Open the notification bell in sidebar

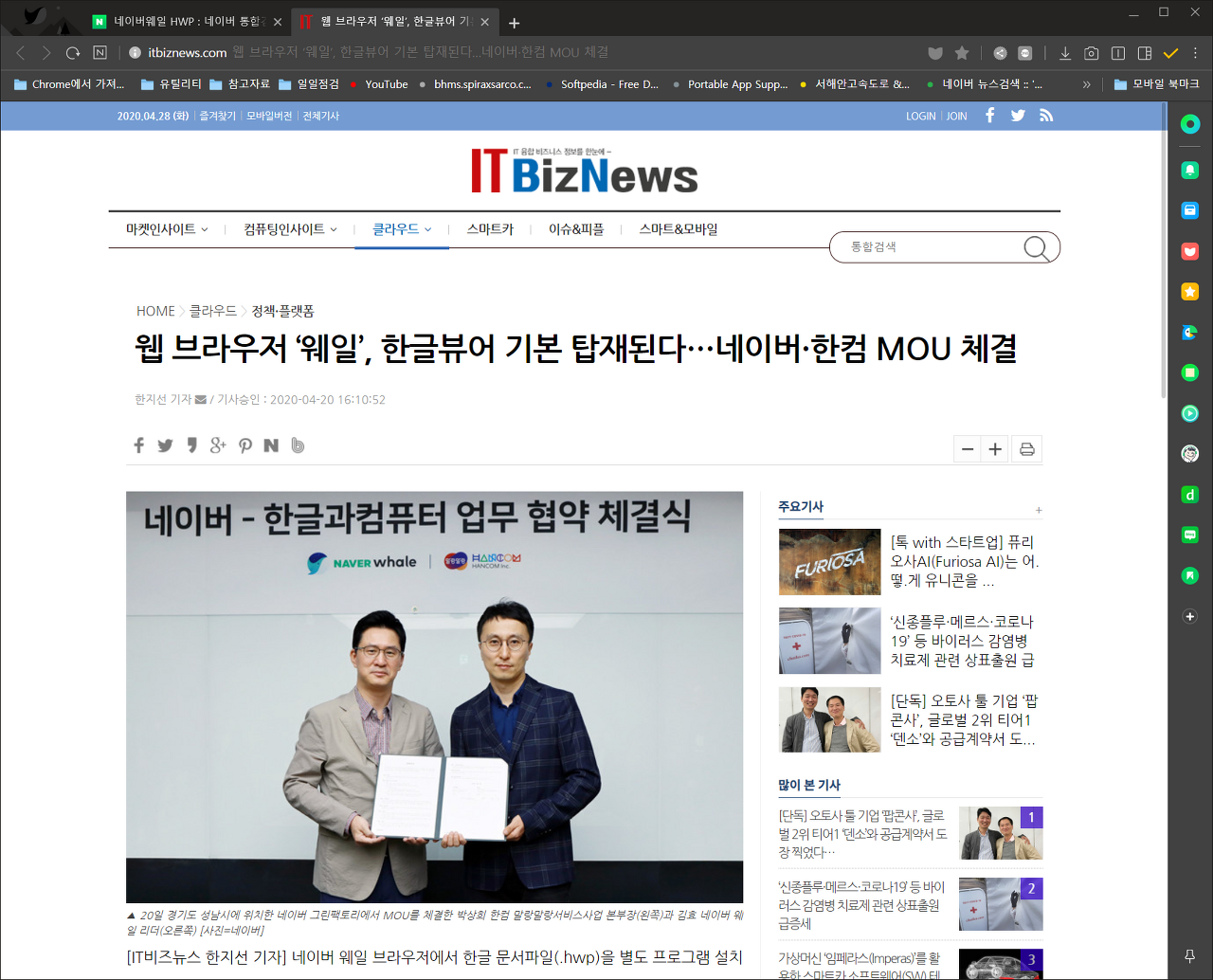click(1190, 170)
